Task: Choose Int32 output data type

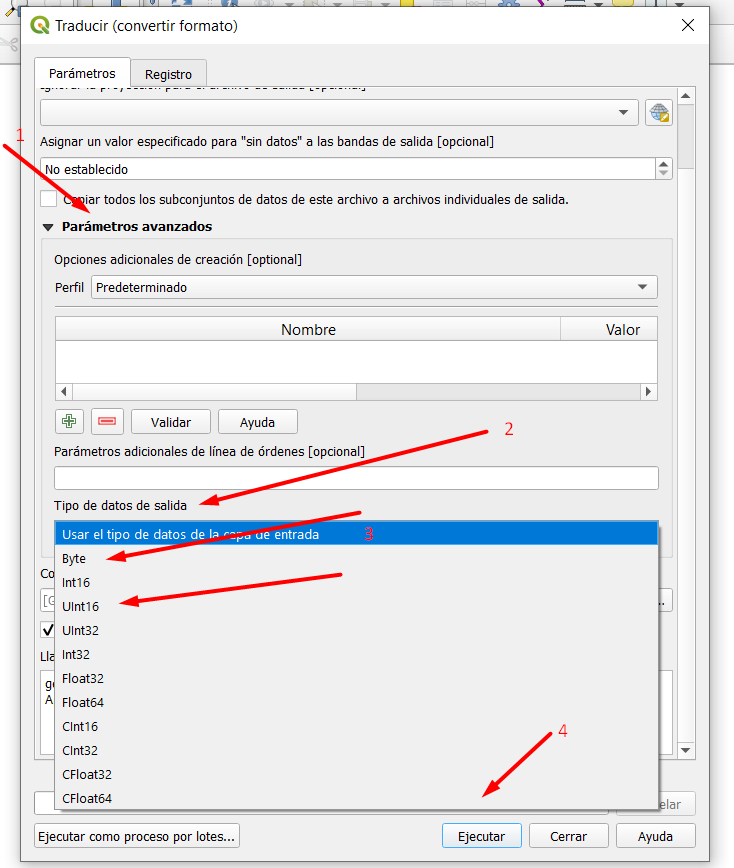Action: (356, 654)
